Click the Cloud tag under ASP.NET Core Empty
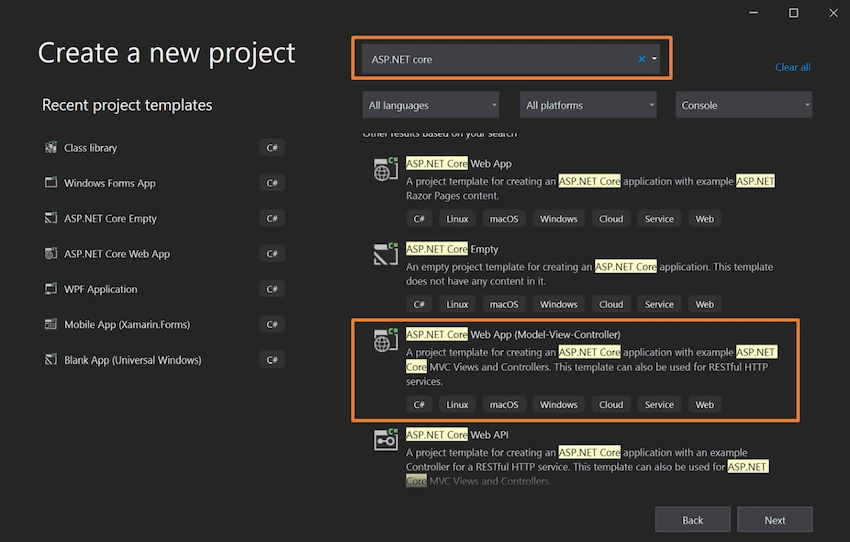Image resolution: width=850 pixels, height=542 pixels. click(611, 304)
